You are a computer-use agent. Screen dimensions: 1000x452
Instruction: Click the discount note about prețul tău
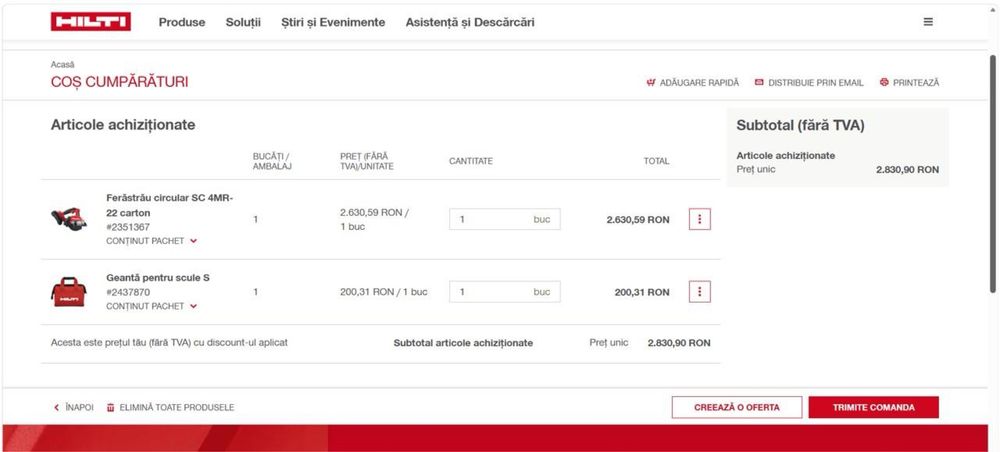pyautogui.click(x=169, y=343)
